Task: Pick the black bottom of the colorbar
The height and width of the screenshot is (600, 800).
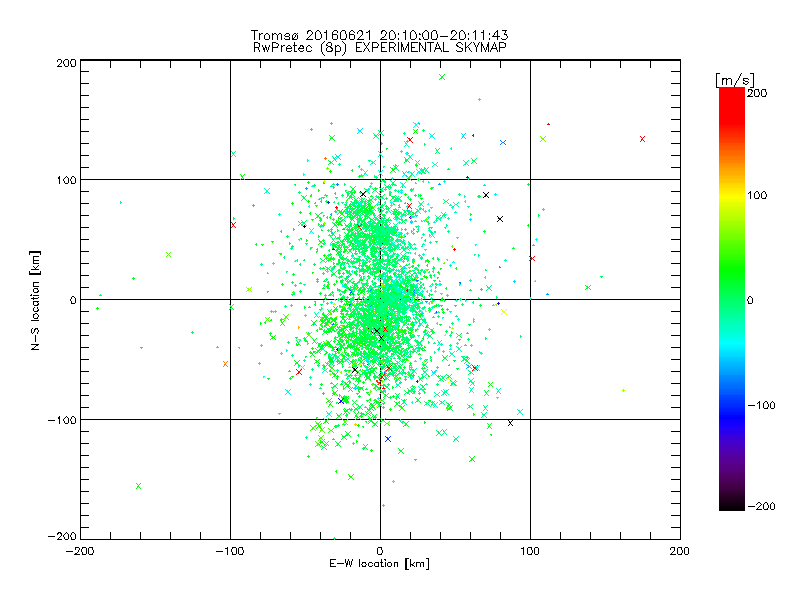Action: (x=732, y=503)
